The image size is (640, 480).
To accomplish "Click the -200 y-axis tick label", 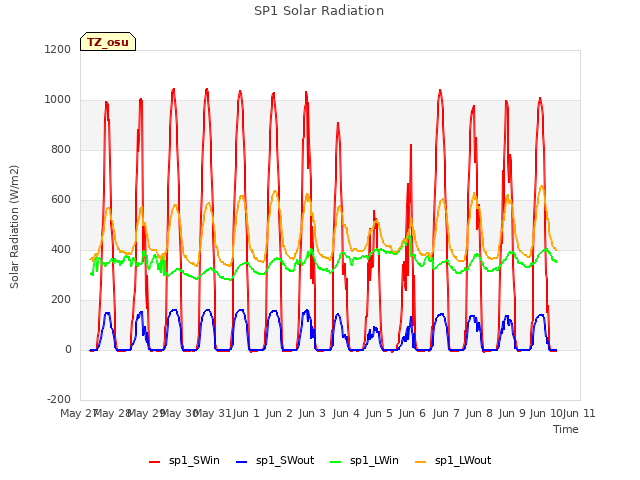I will (59, 399).
